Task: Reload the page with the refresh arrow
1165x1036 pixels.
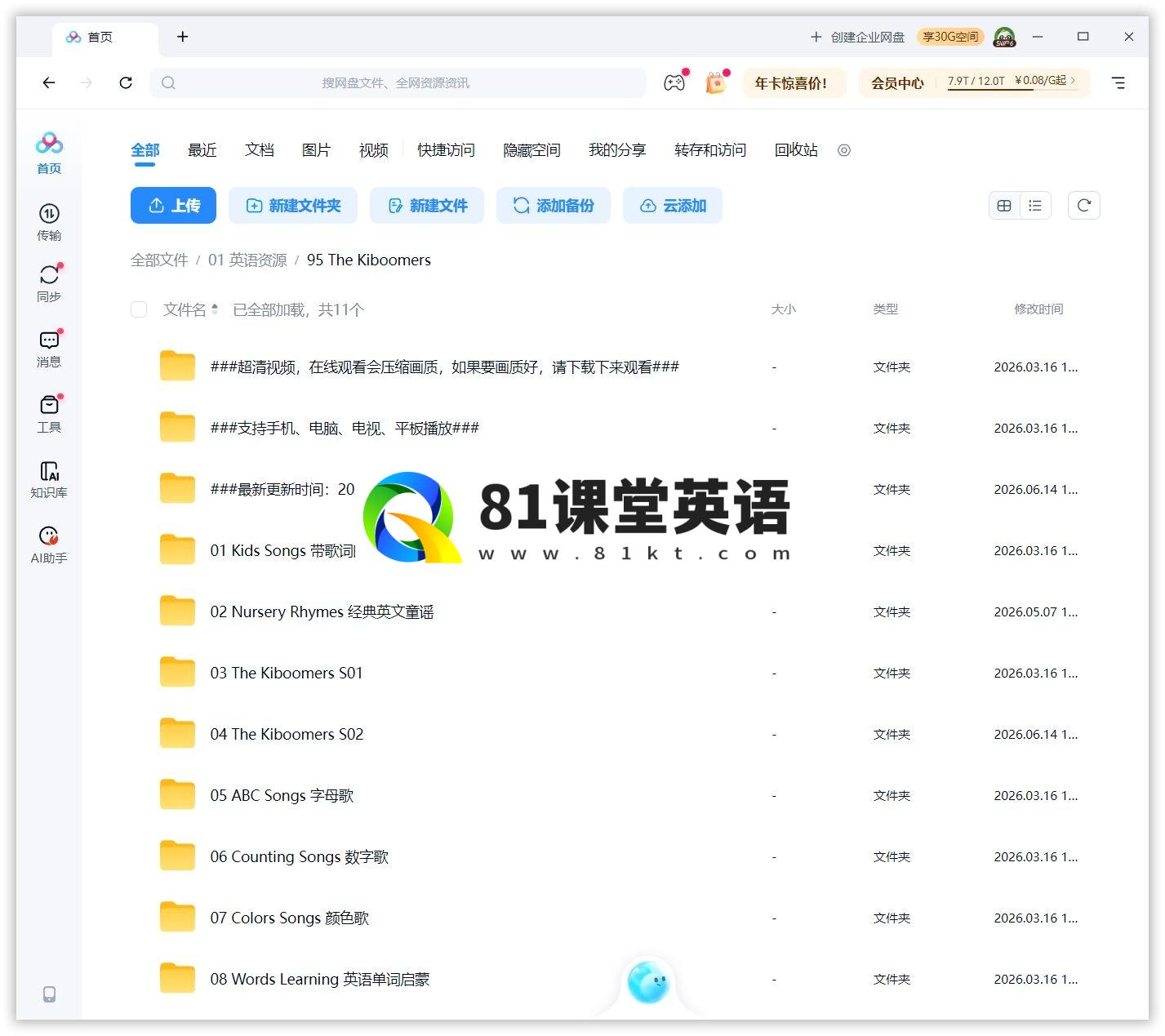Action: click(126, 82)
